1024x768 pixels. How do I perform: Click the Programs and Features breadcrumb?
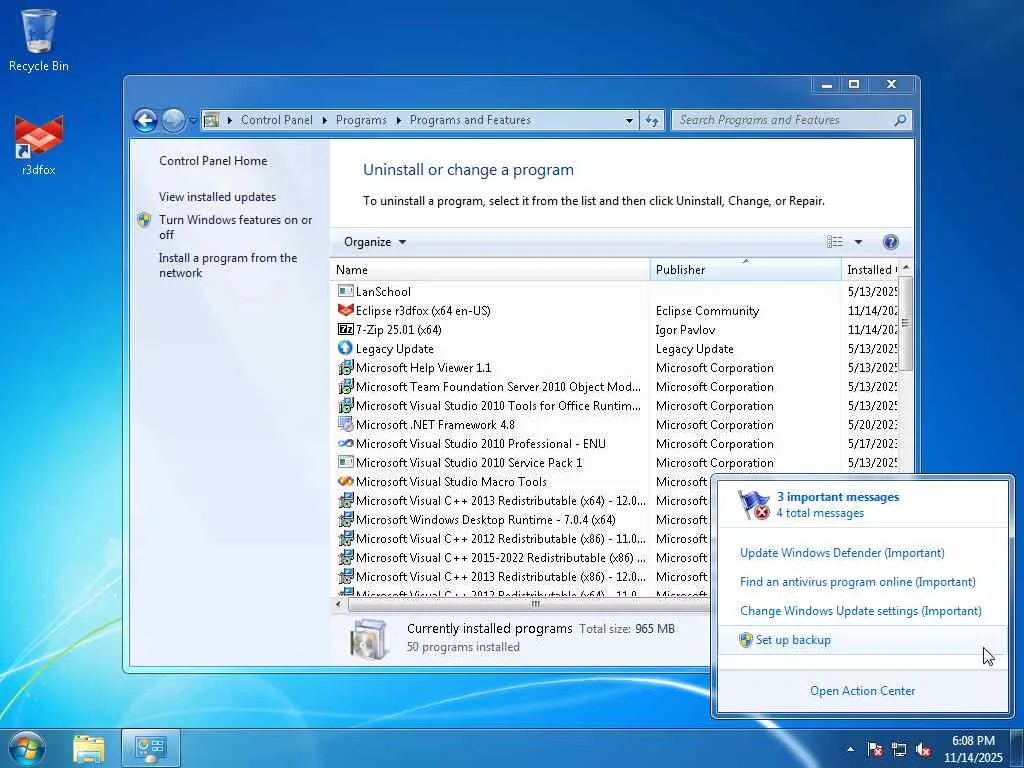470,120
